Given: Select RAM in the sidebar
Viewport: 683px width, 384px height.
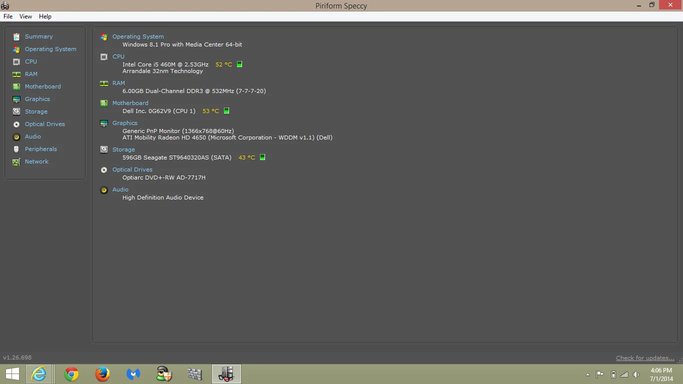Looking at the screenshot, I should tap(31, 74).
